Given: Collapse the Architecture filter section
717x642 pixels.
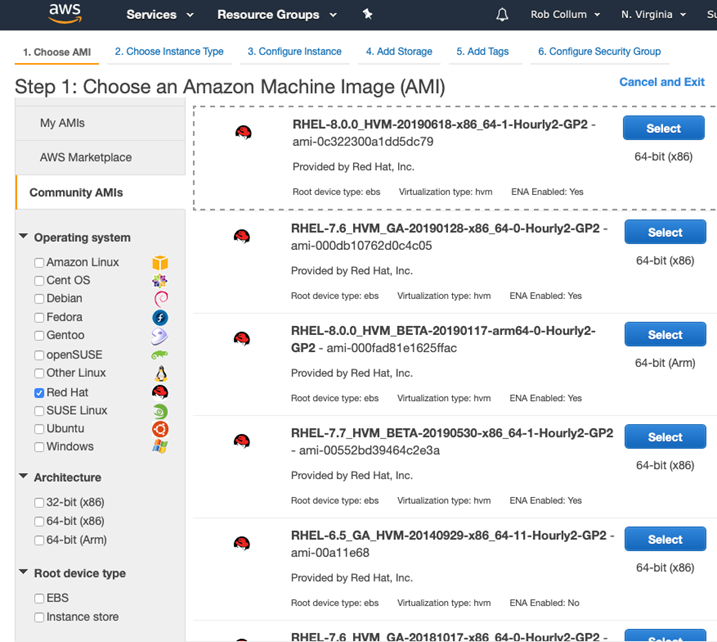Looking at the screenshot, I should 23,476.
